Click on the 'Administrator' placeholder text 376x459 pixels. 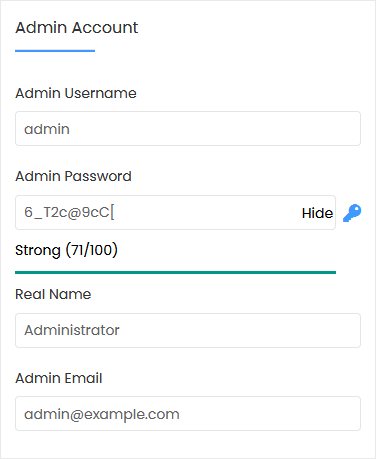pyautogui.click(x=72, y=330)
